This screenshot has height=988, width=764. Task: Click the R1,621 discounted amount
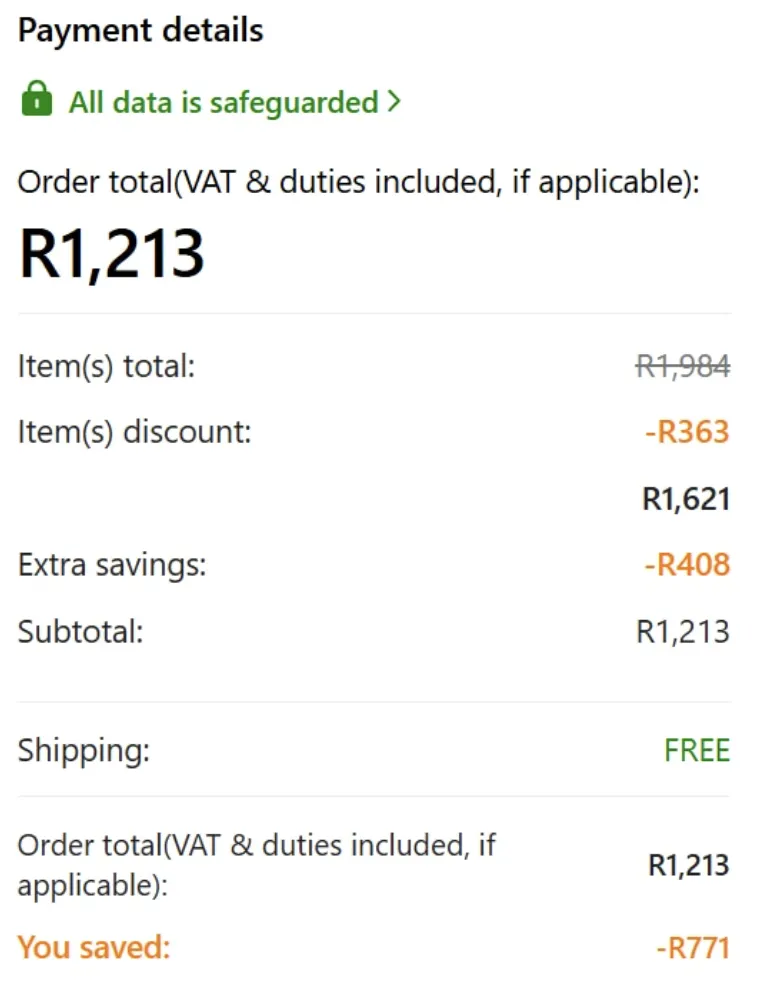coord(685,498)
